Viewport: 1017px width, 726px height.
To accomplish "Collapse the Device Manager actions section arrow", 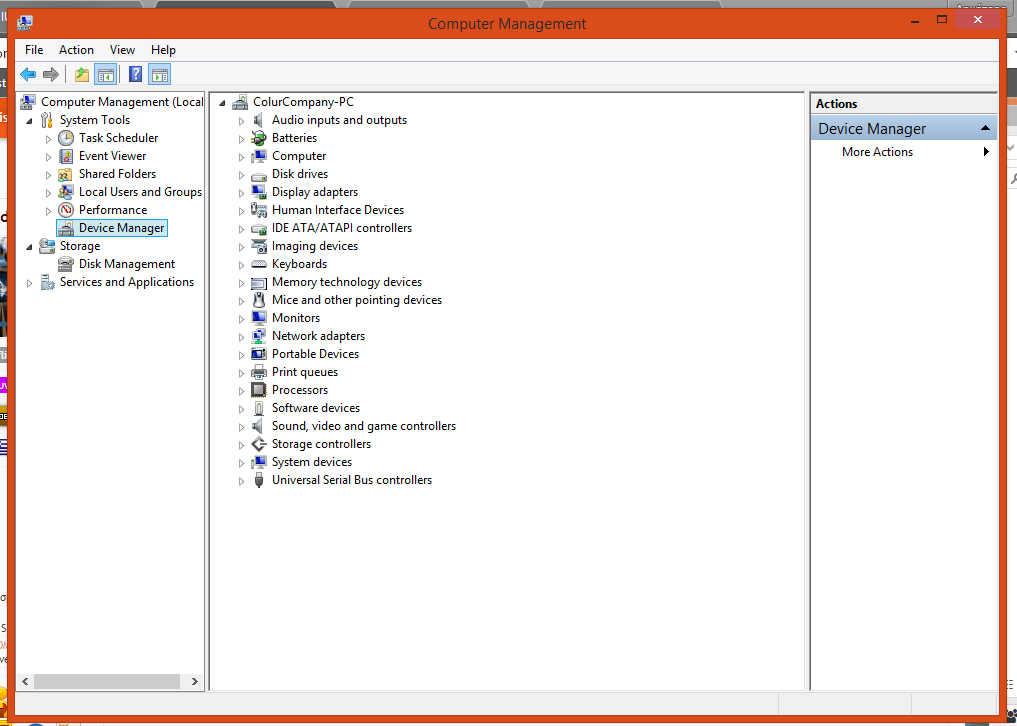I will point(985,128).
